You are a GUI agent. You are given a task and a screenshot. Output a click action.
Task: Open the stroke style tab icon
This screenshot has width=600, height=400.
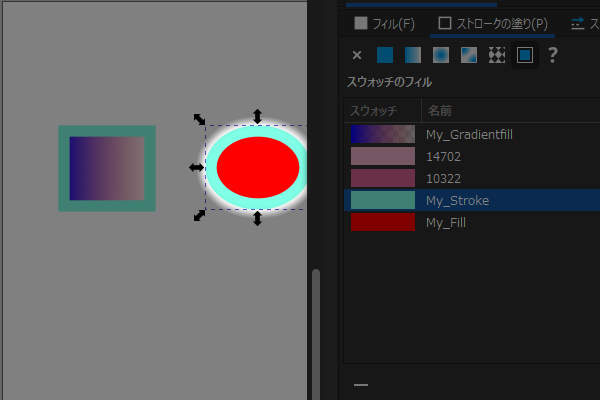click(x=577, y=24)
